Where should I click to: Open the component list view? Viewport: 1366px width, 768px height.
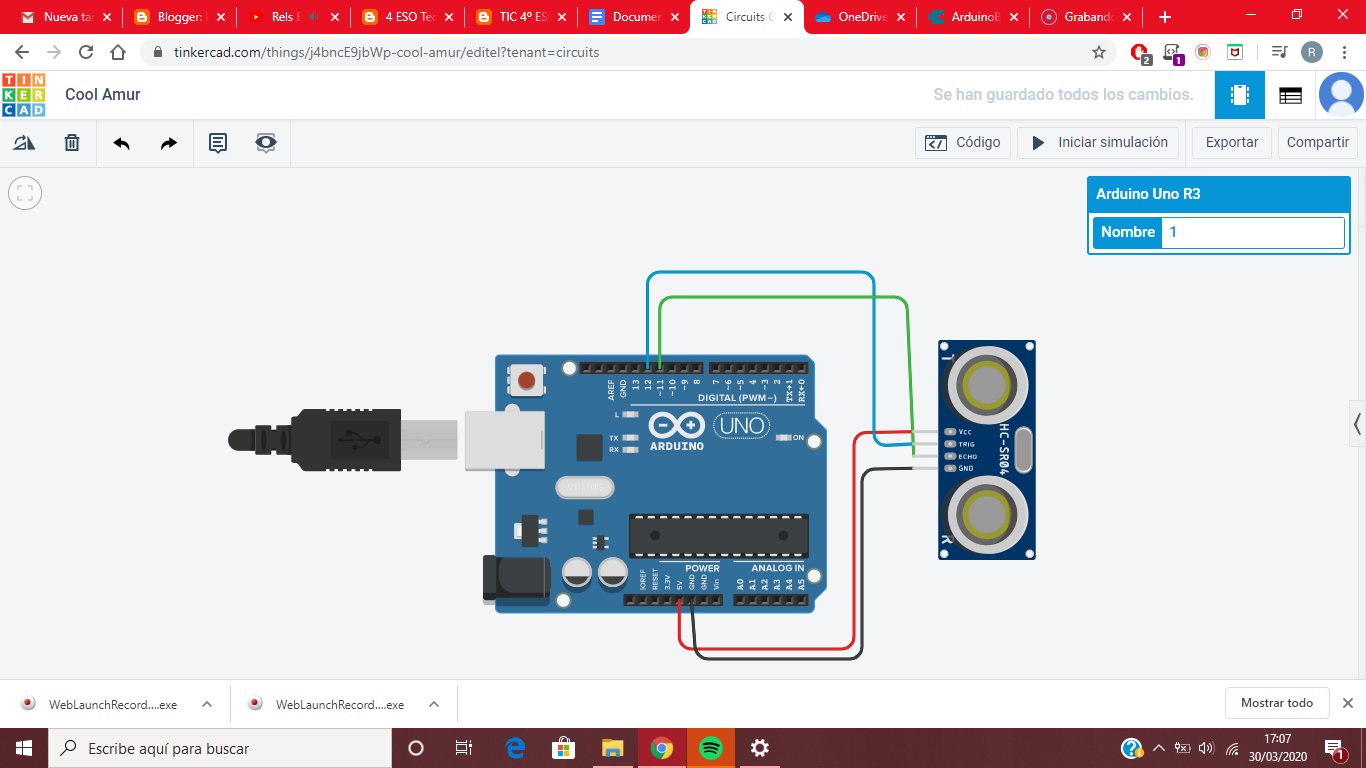coord(1290,95)
